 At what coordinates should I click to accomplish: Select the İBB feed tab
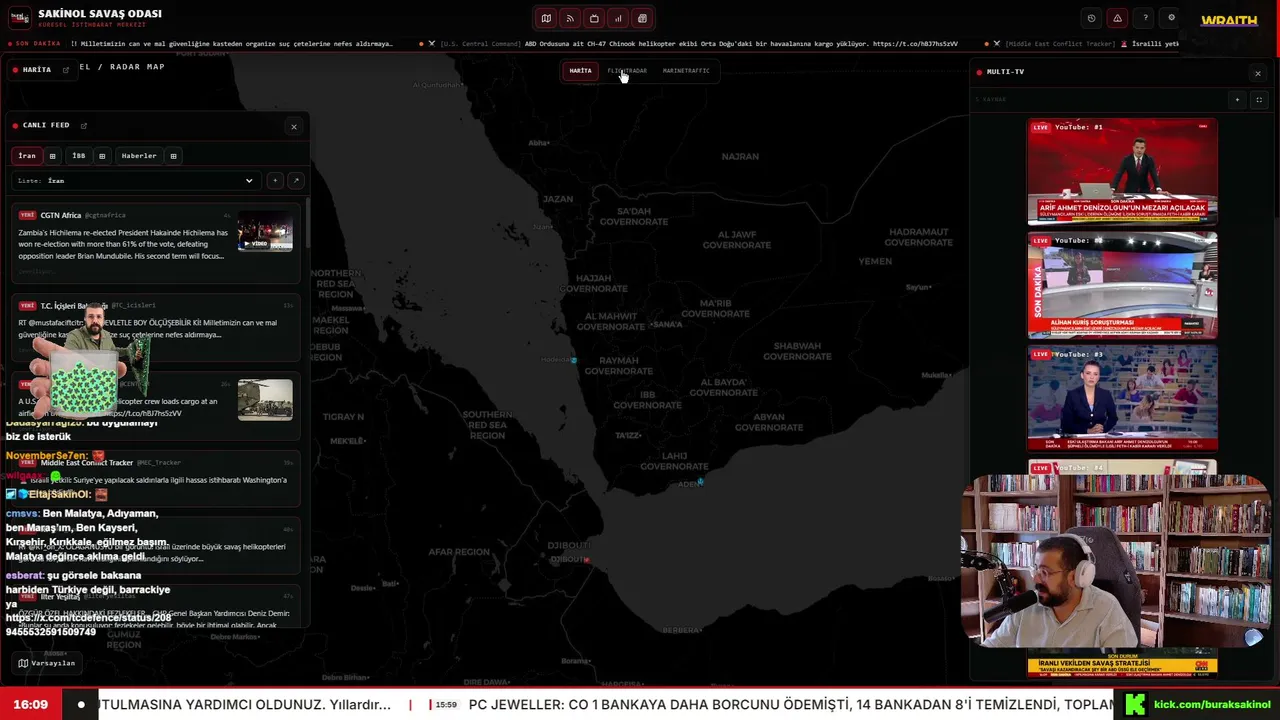[78, 156]
